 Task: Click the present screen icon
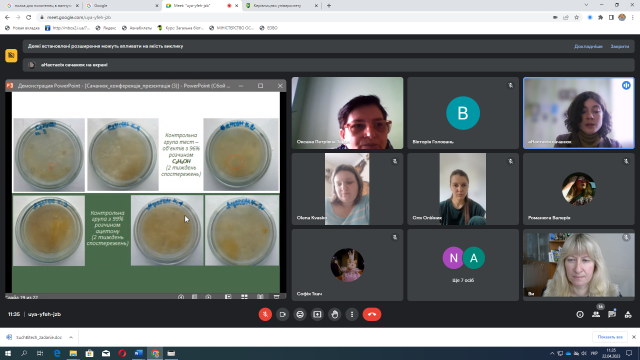click(x=317, y=314)
